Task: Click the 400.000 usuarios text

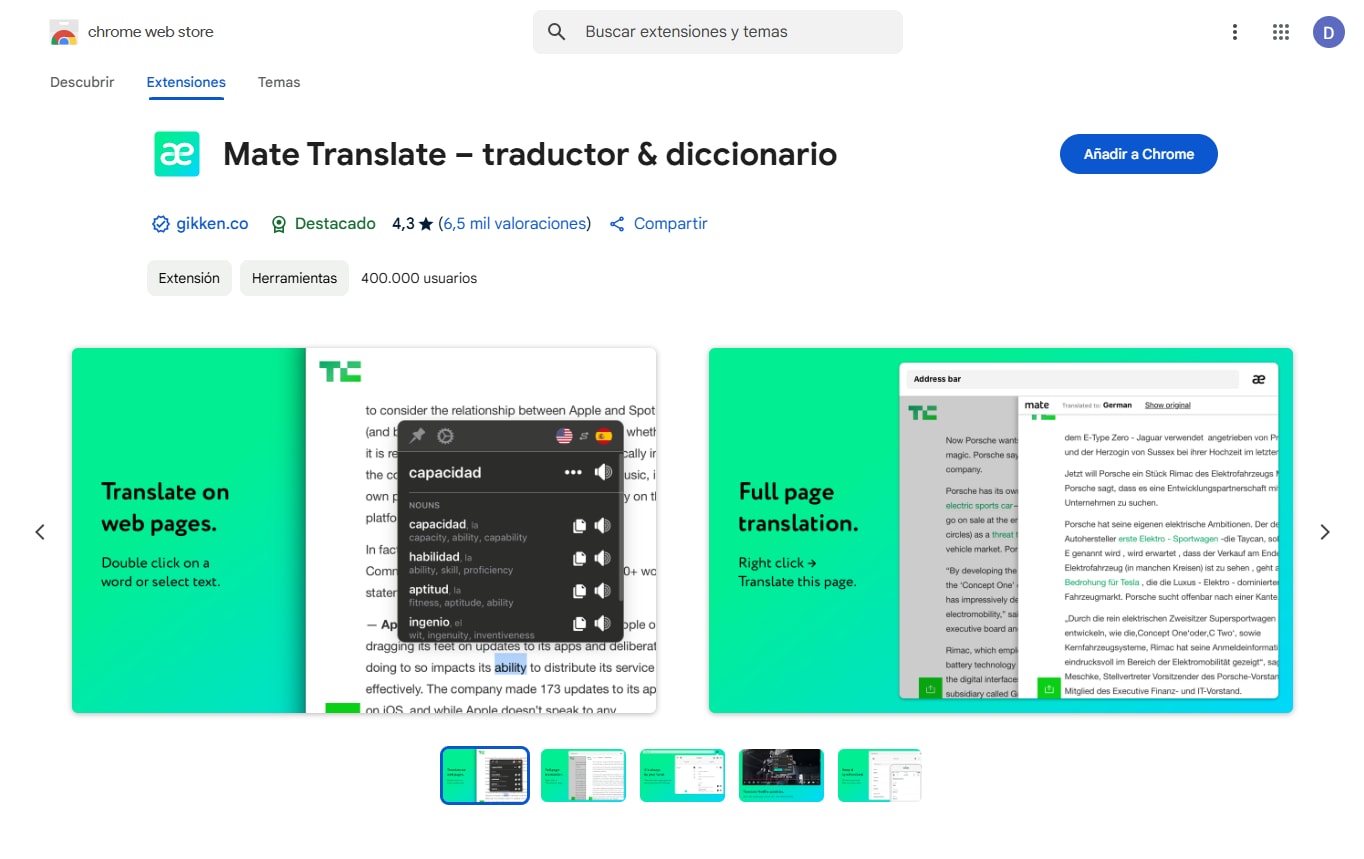Action: tap(419, 278)
